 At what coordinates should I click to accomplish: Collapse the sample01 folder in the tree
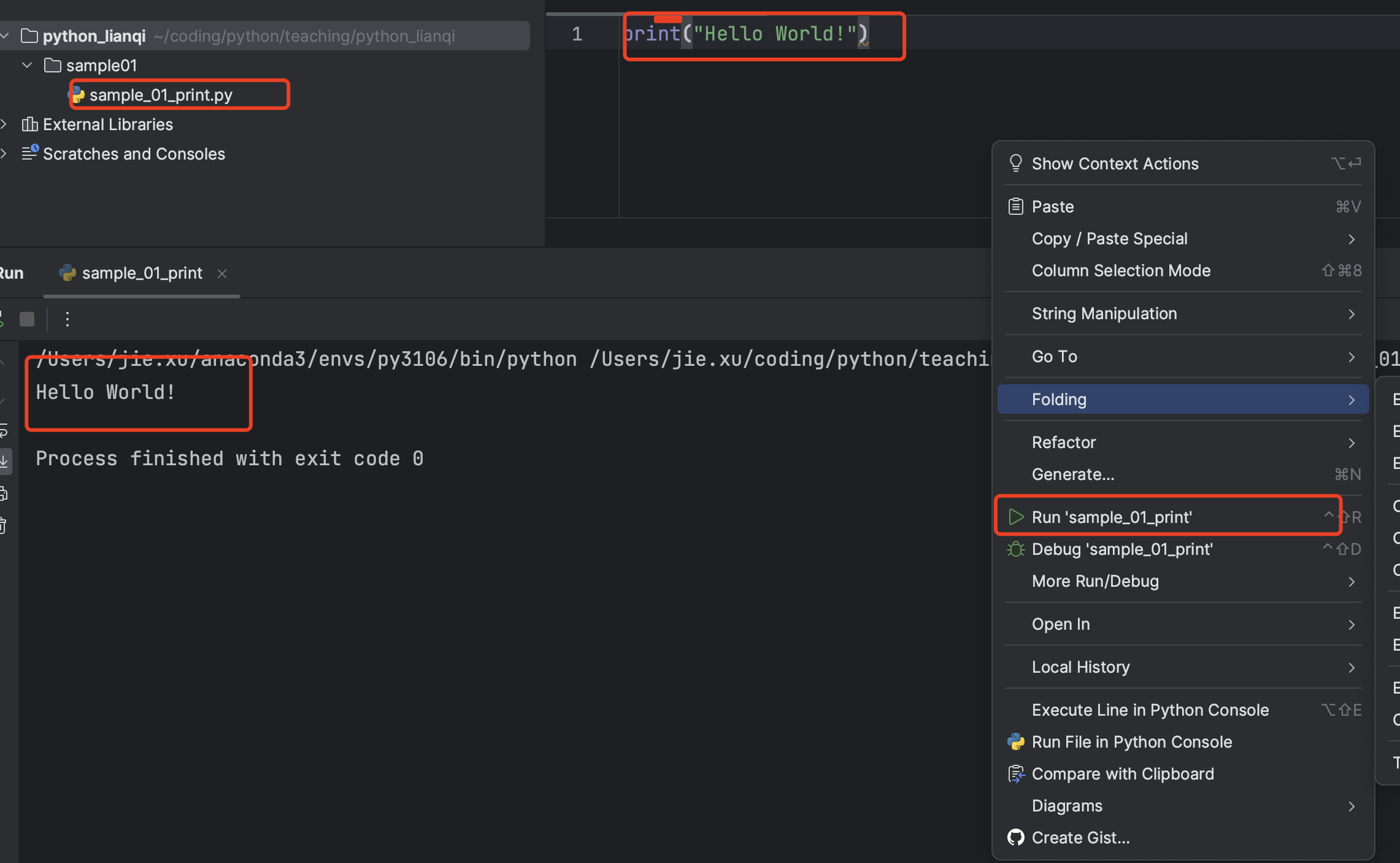coord(27,65)
